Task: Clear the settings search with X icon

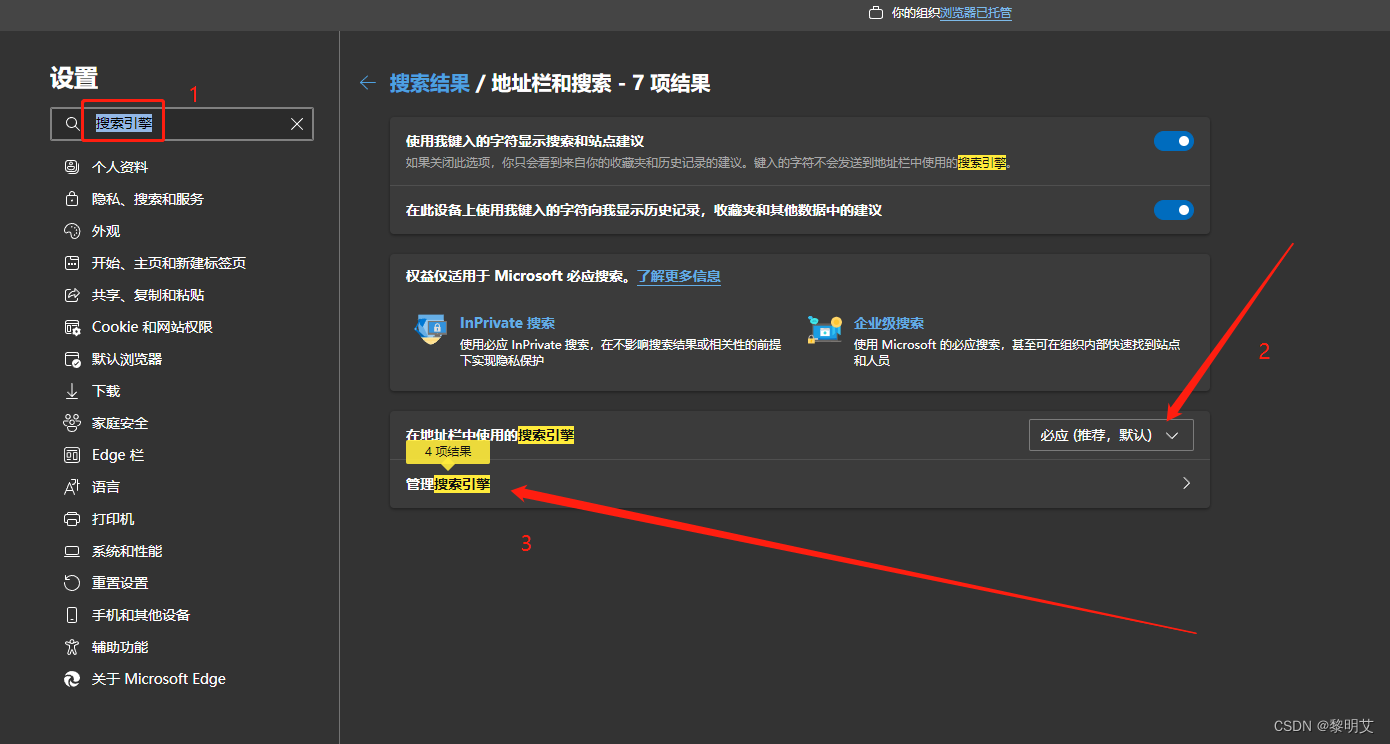Action: click(297, 124)
